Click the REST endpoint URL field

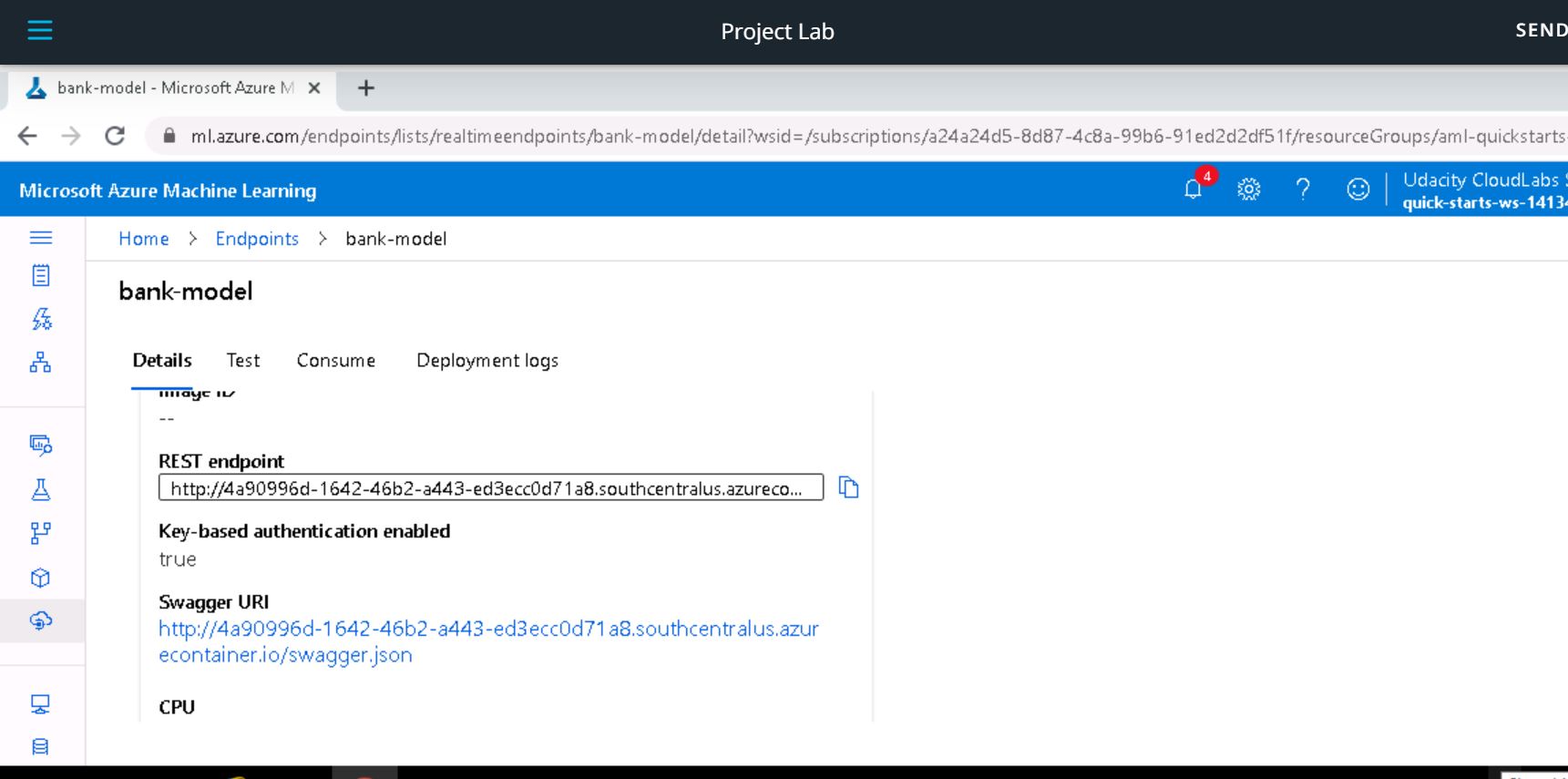tap(491, 487)
